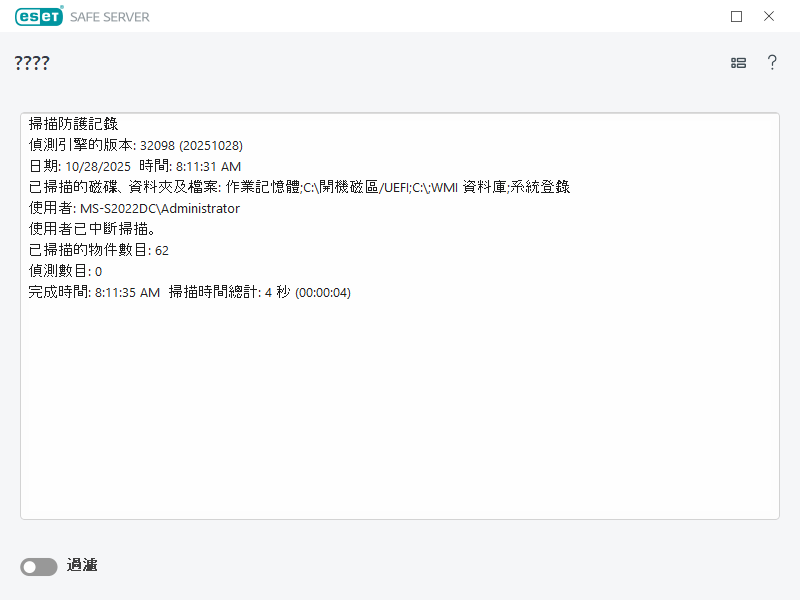Click the 使用者已中斷掃描。 line
800x600 pixels.
(92, 229)
